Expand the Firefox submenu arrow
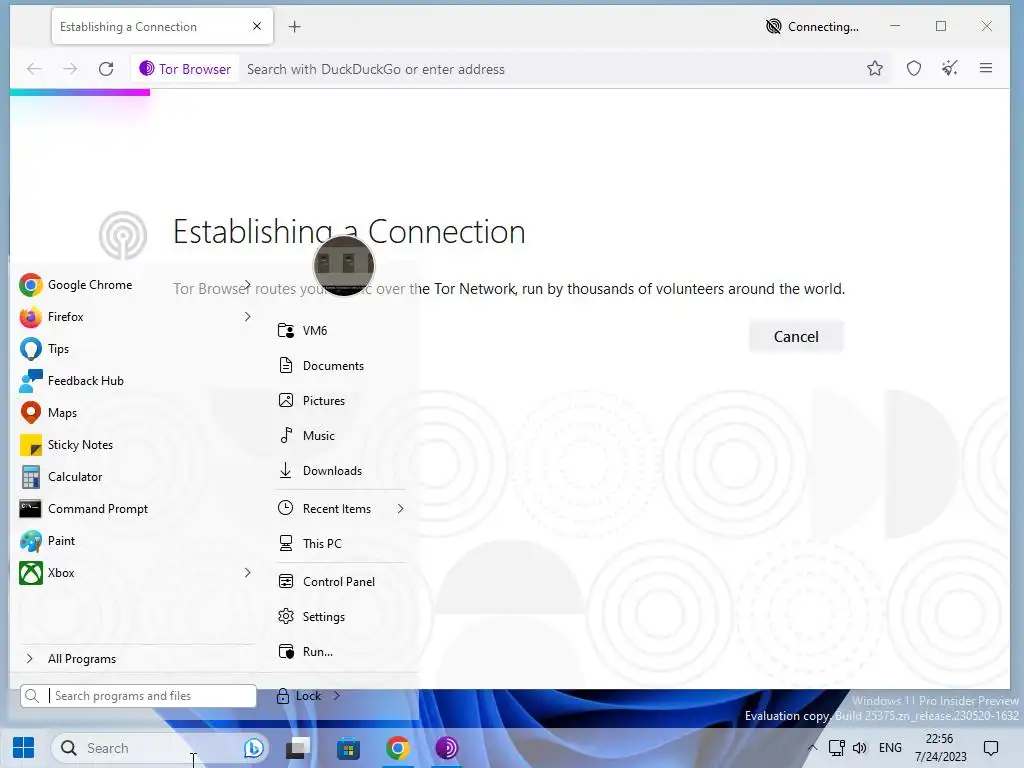The width and height of the screenshot is (1024, 768). 248,317
